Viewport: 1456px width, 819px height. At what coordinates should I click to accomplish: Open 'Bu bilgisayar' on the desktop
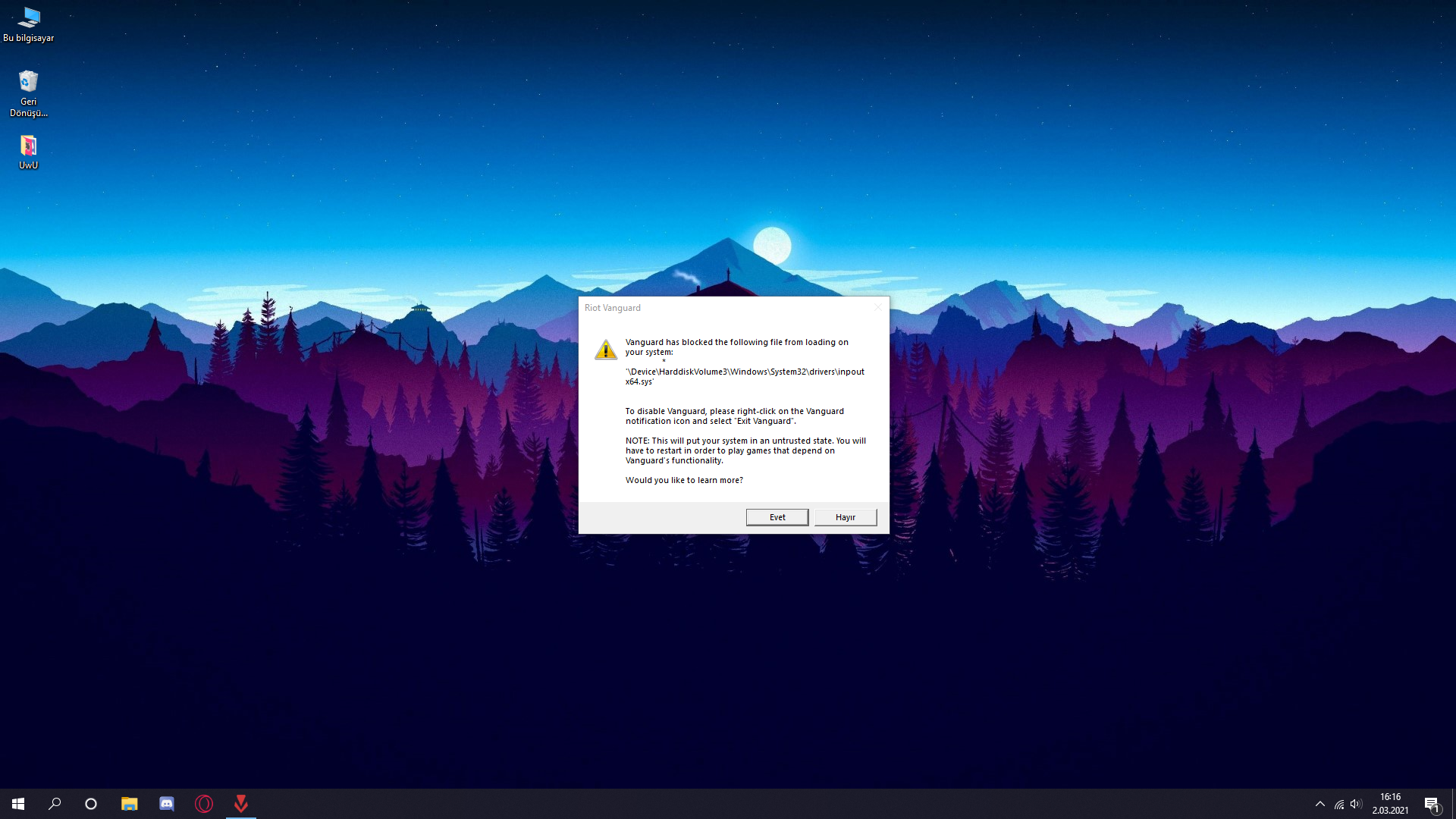[x=28, y=17]
